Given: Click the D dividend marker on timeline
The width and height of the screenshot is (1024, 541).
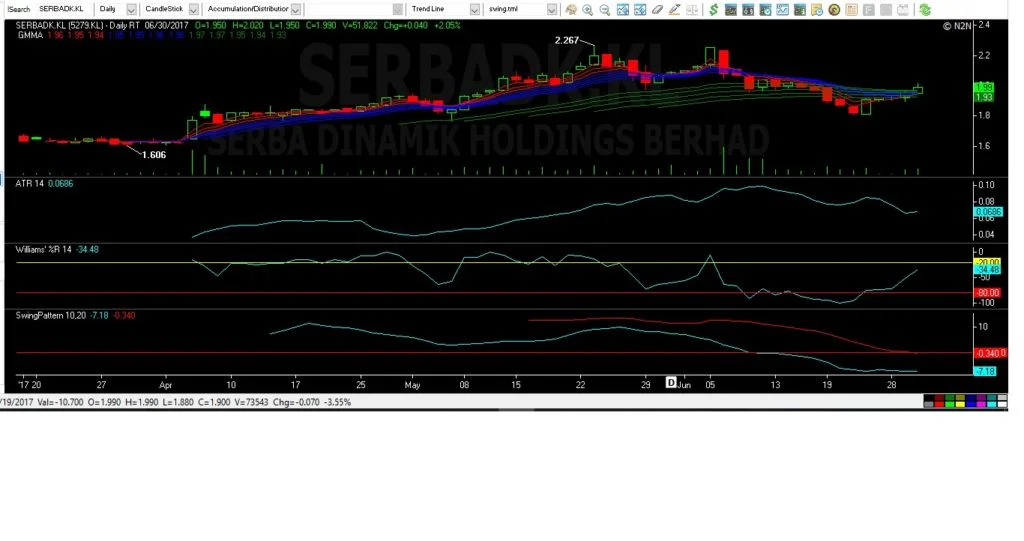Looking at the screenshot, I should point(671,383).
